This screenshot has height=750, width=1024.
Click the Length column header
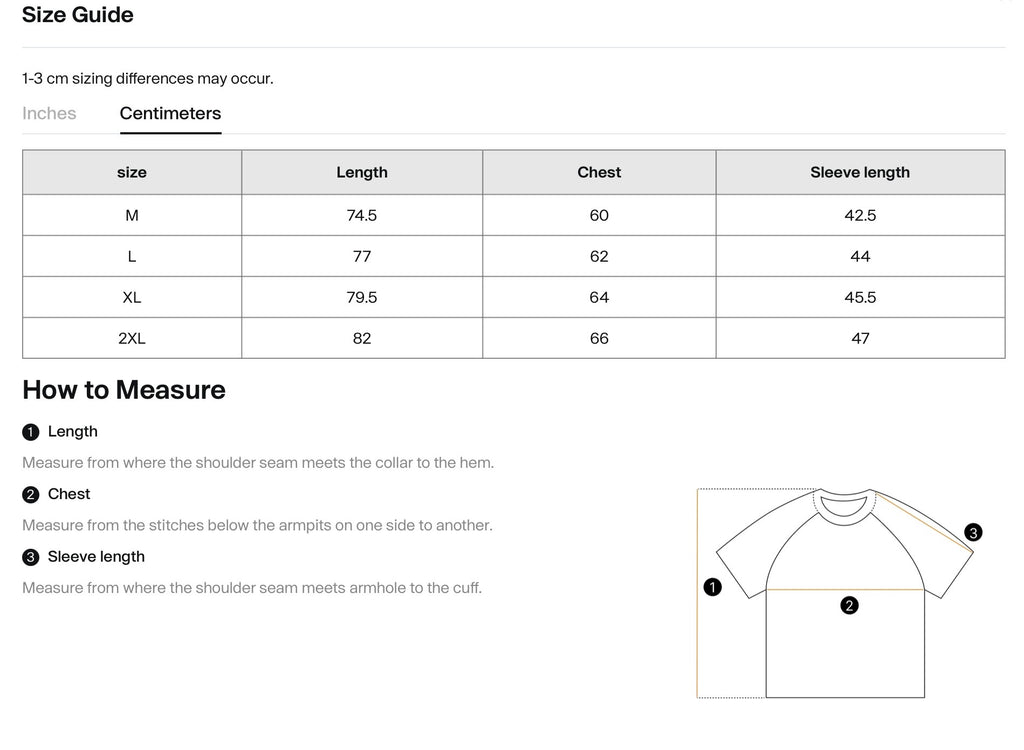pos(362,172)
